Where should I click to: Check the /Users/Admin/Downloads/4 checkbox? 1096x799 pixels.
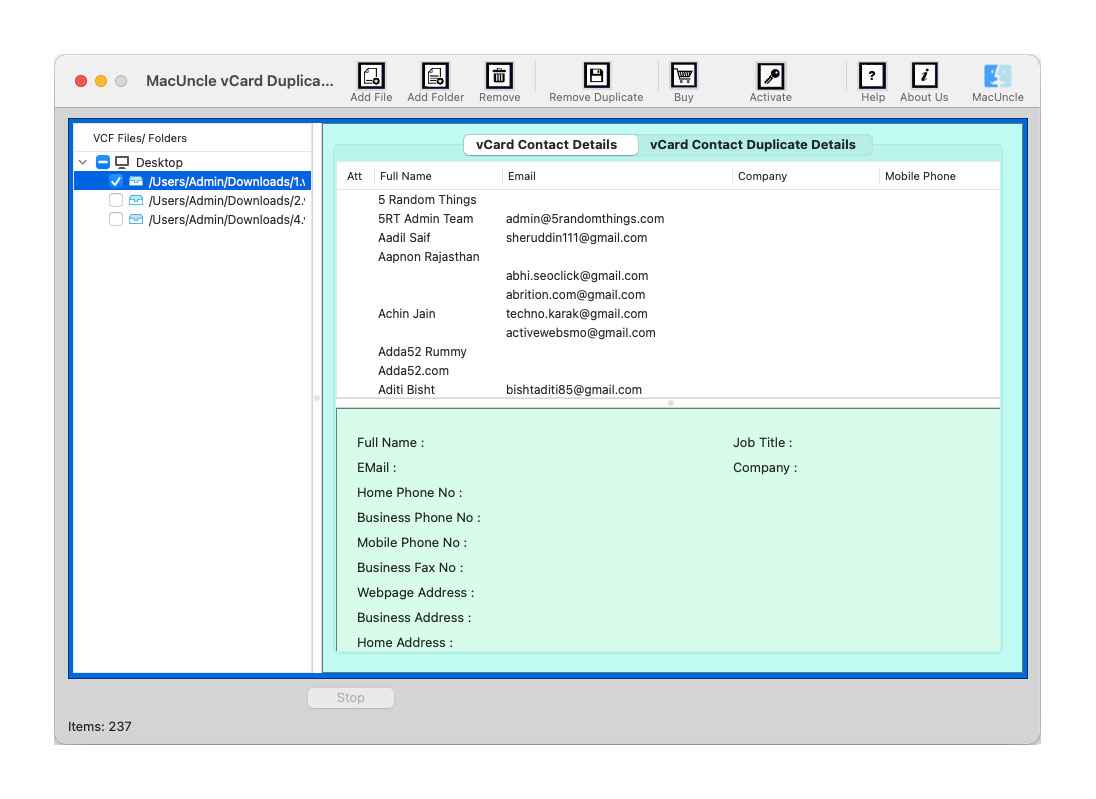(116, 219)
